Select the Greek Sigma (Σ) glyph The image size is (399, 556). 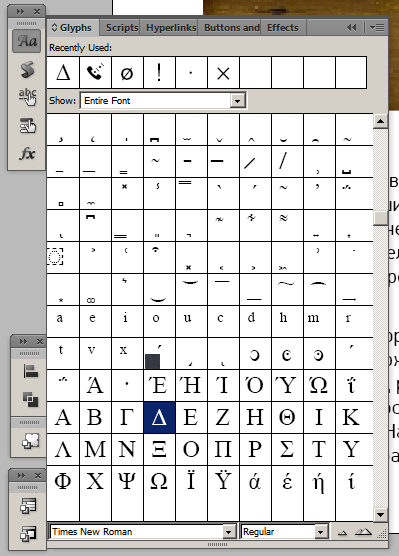288,449
